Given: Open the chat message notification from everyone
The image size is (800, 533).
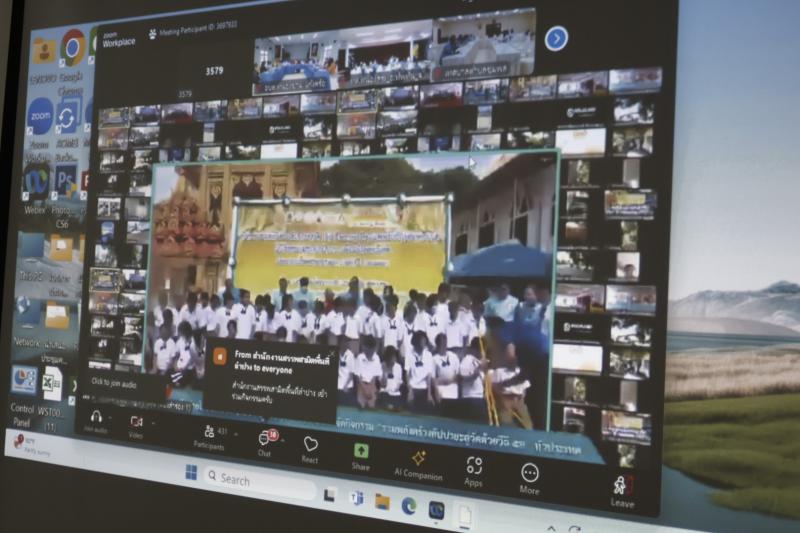Looking at the screenshot, I should coord(271,380).
